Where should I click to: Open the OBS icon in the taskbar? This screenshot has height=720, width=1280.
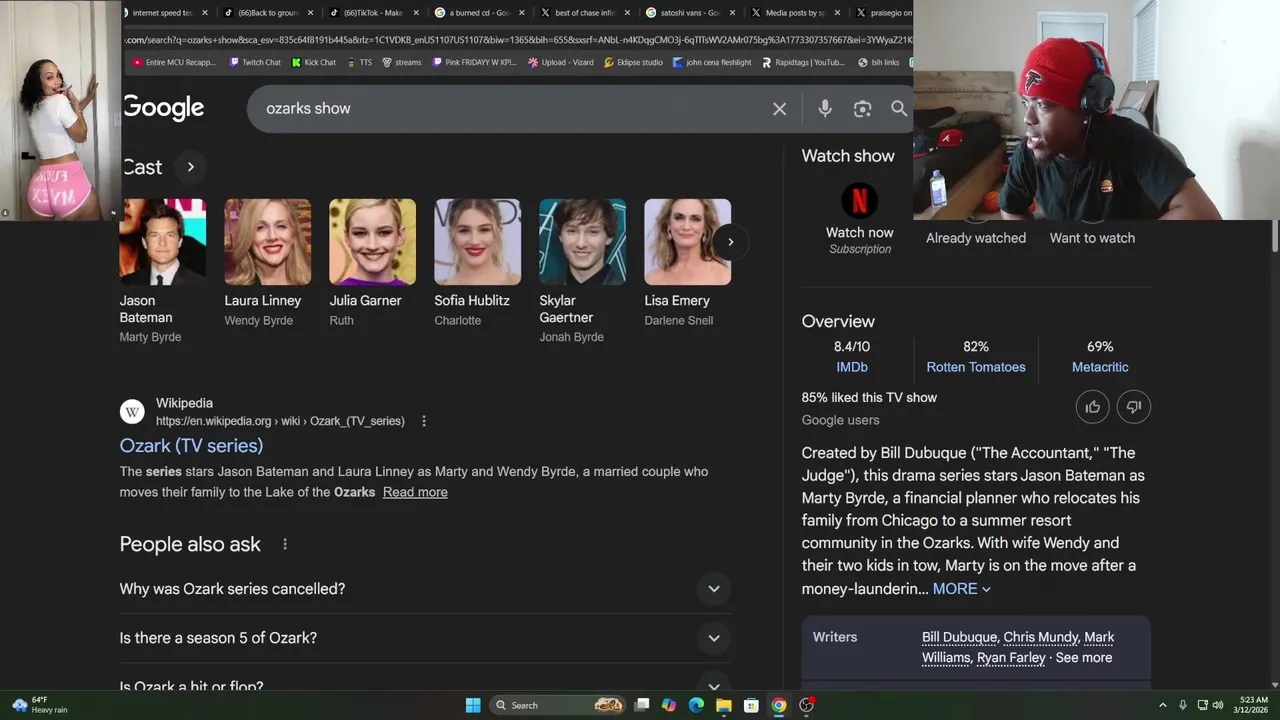point(806,705)
